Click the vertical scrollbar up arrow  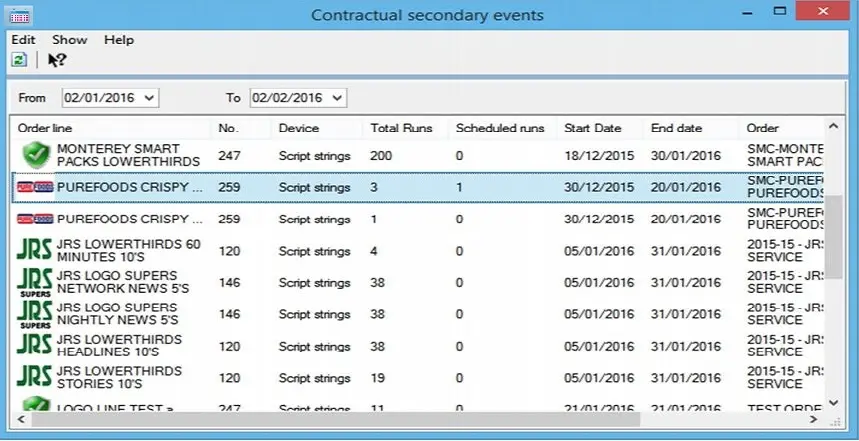(x=833, y=128)
